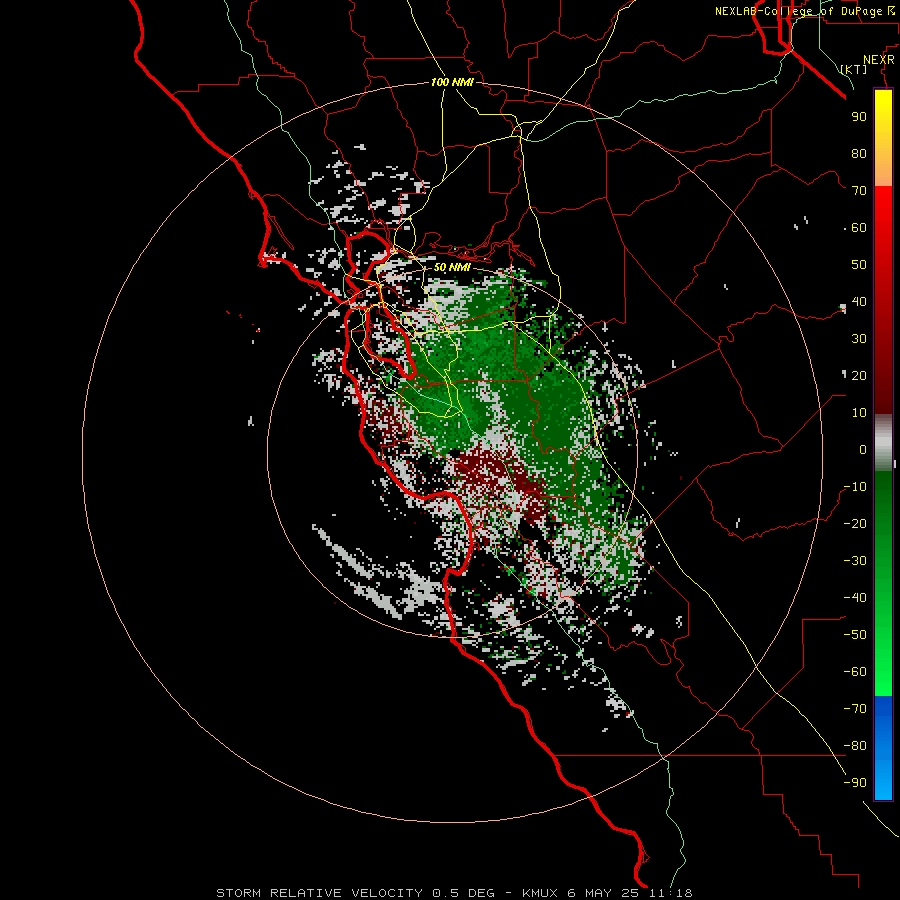
Task: Pick the yellow top segment of color bar
Action: coord(883,138)
